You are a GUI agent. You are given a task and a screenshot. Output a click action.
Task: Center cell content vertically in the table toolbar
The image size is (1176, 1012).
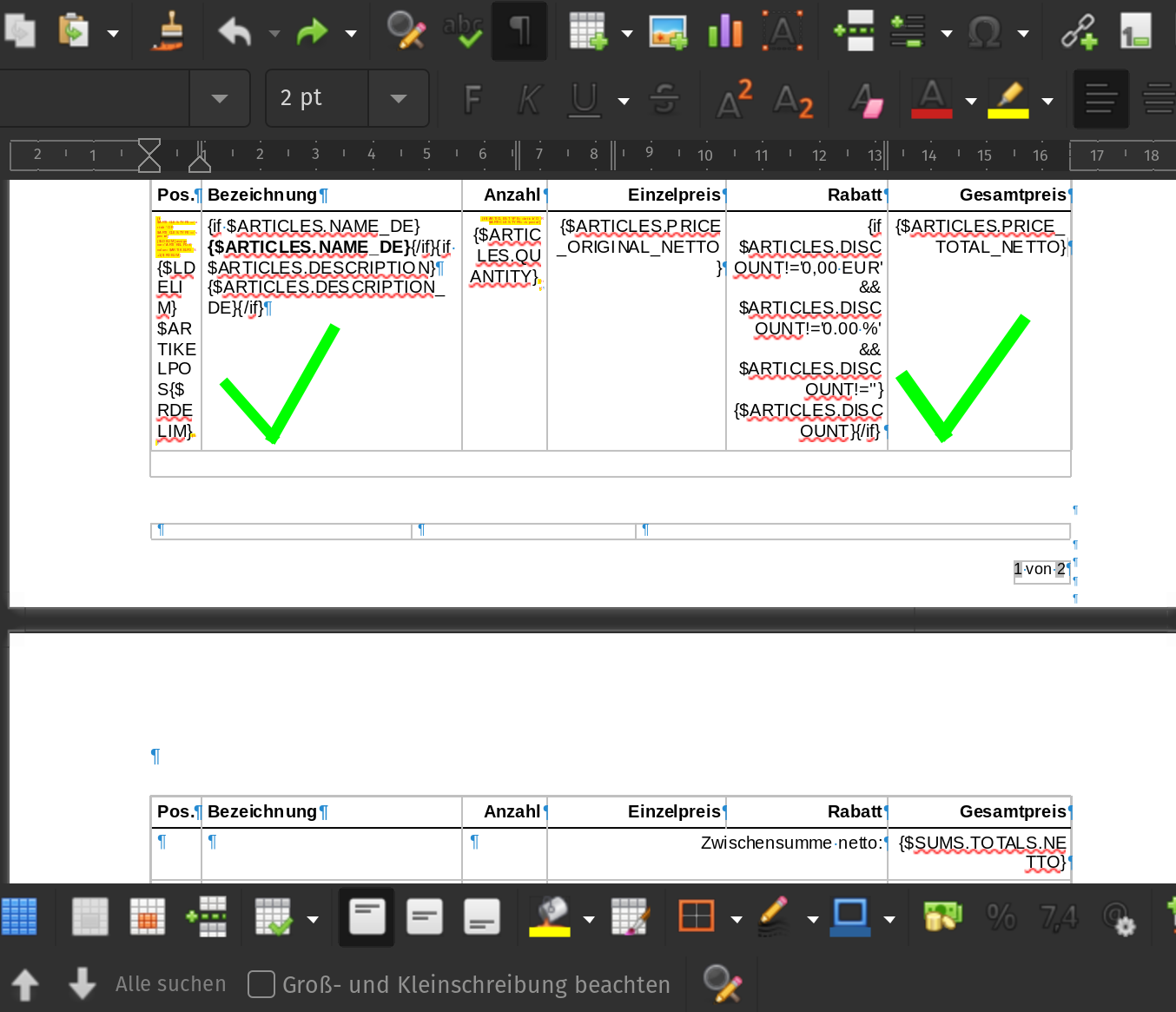point(425,916)
